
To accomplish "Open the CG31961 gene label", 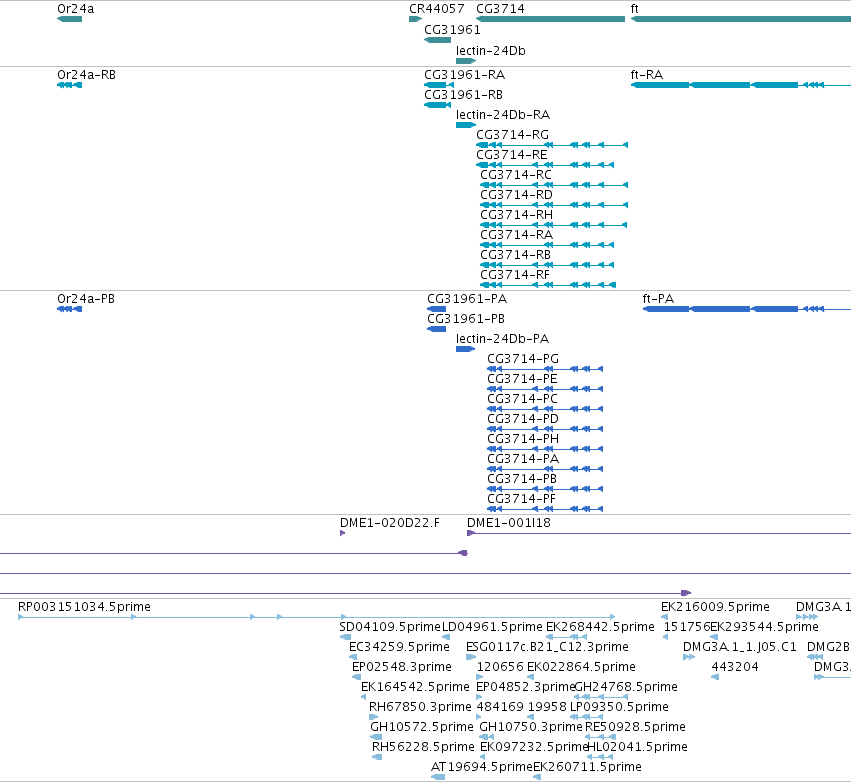I will click(453, 30).
